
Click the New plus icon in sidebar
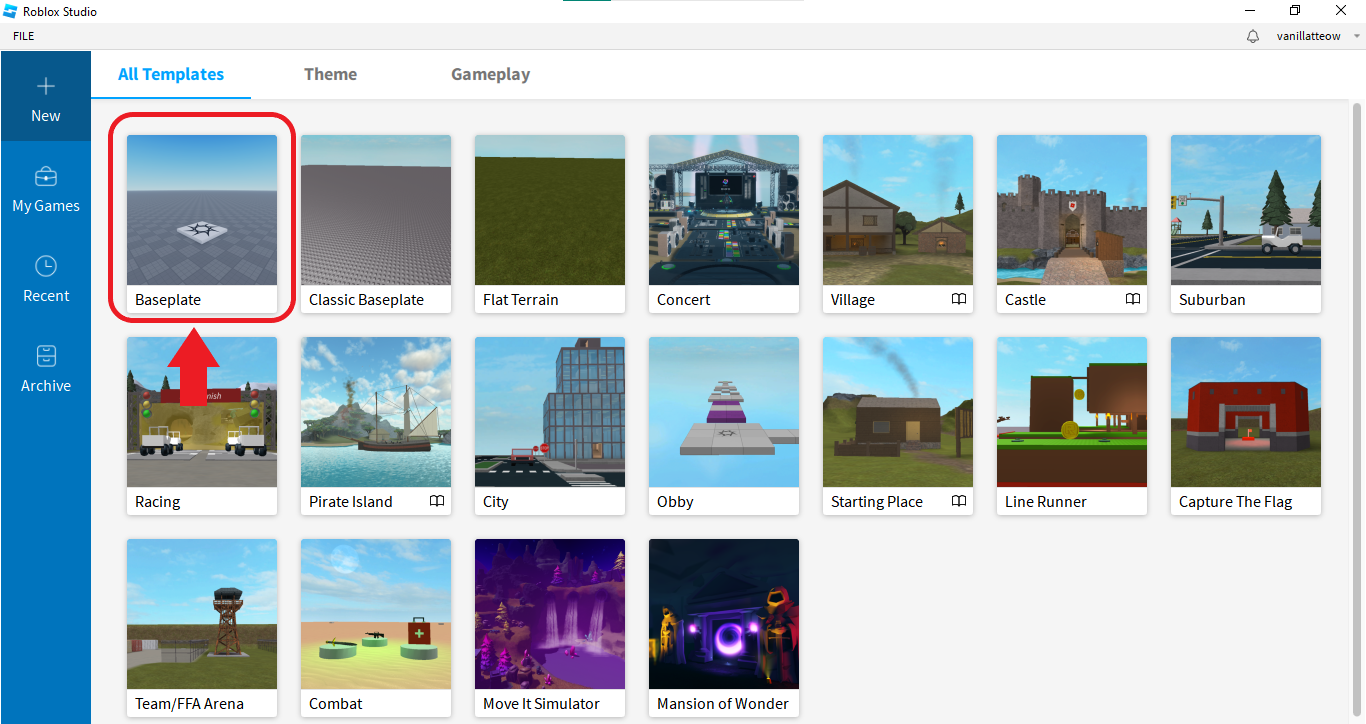coord(45,87)
